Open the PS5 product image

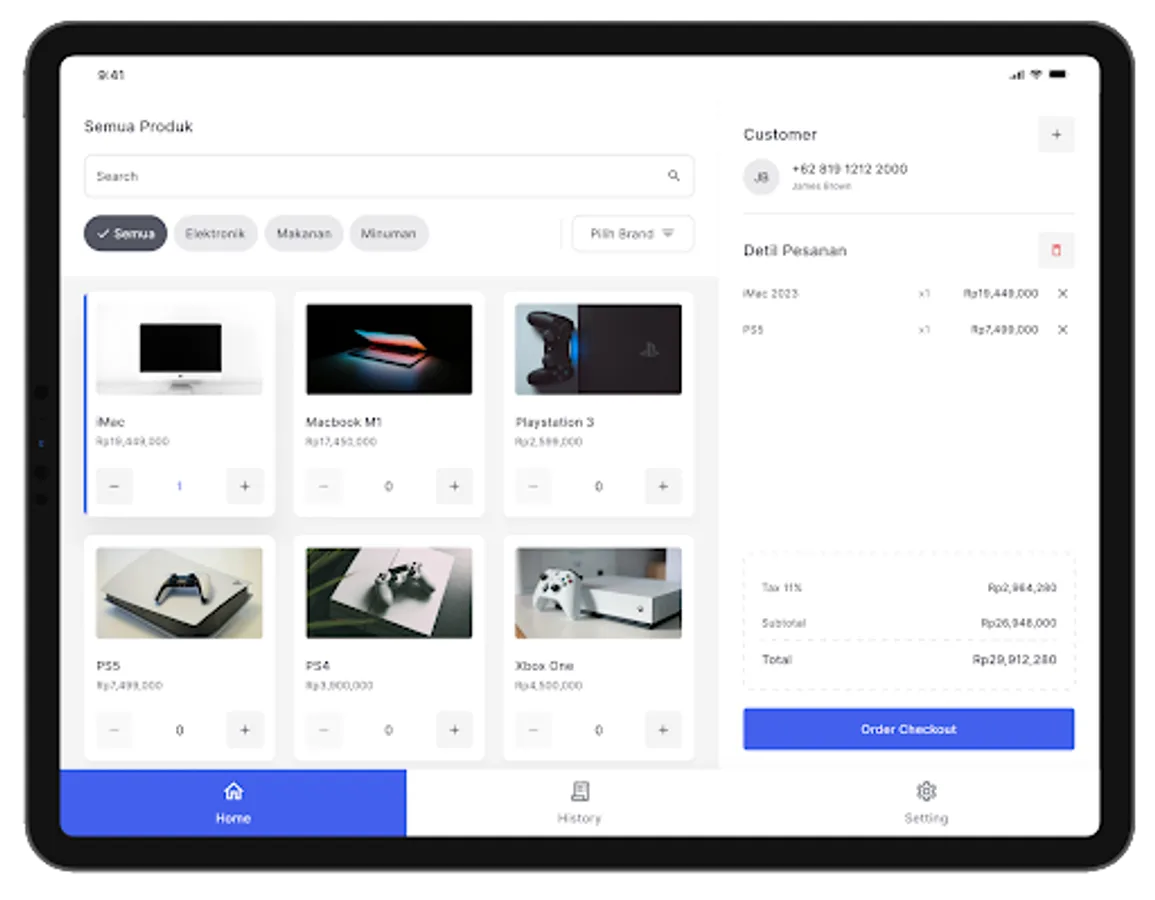[x=179, y=593]
